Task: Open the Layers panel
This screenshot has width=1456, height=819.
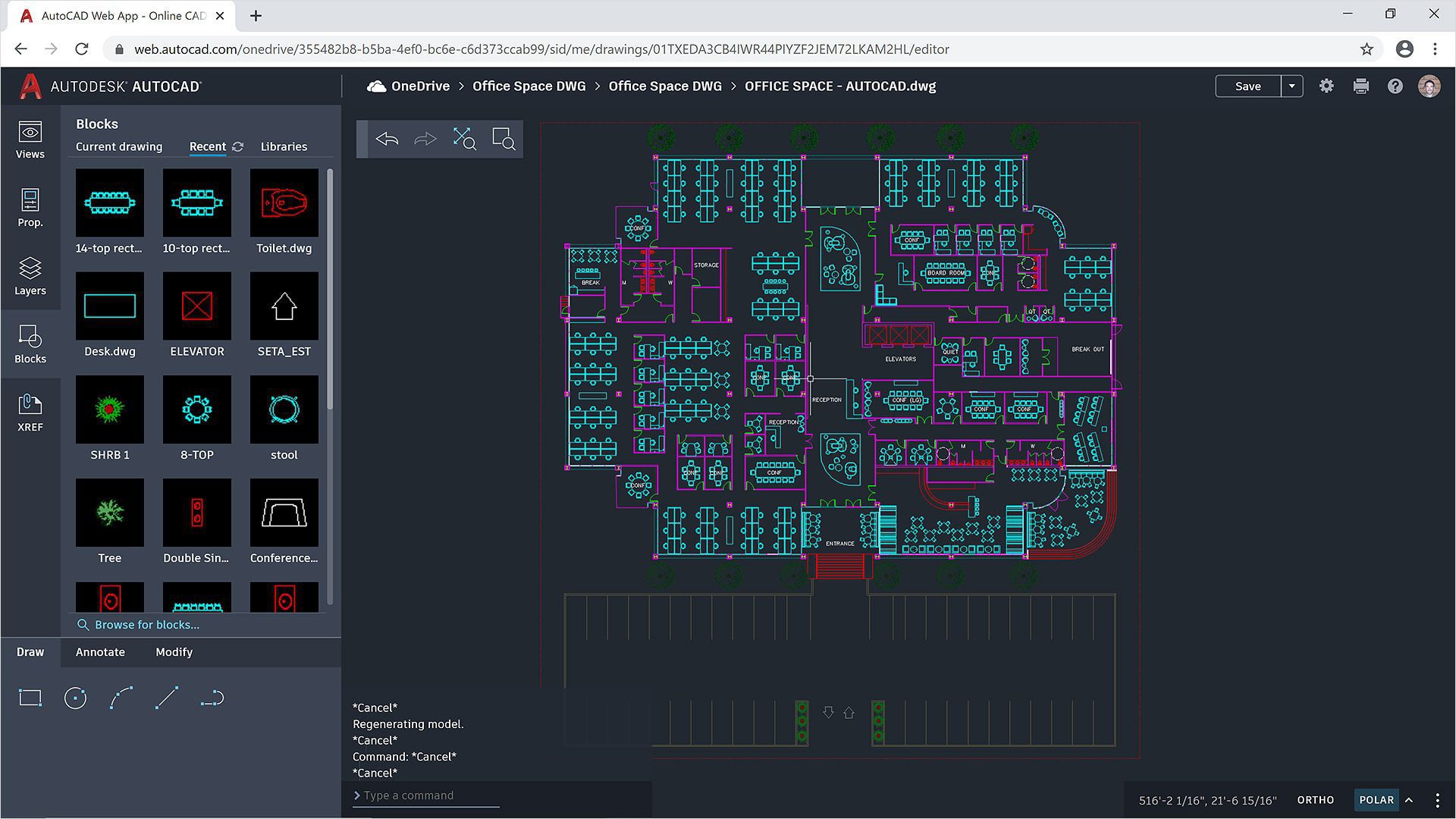Action: [30, 277]
